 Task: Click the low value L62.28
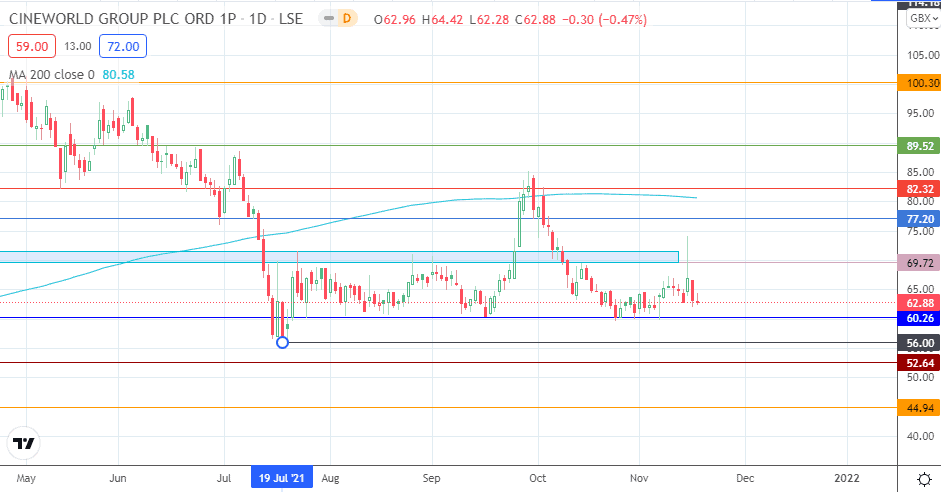pos(489,20)
